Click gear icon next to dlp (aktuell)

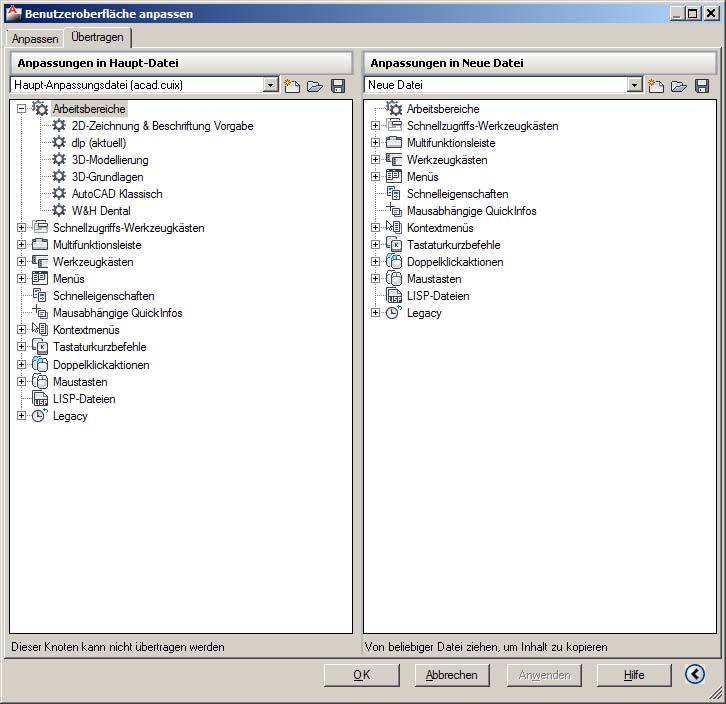pyautogui.click(x=59, y=142)
